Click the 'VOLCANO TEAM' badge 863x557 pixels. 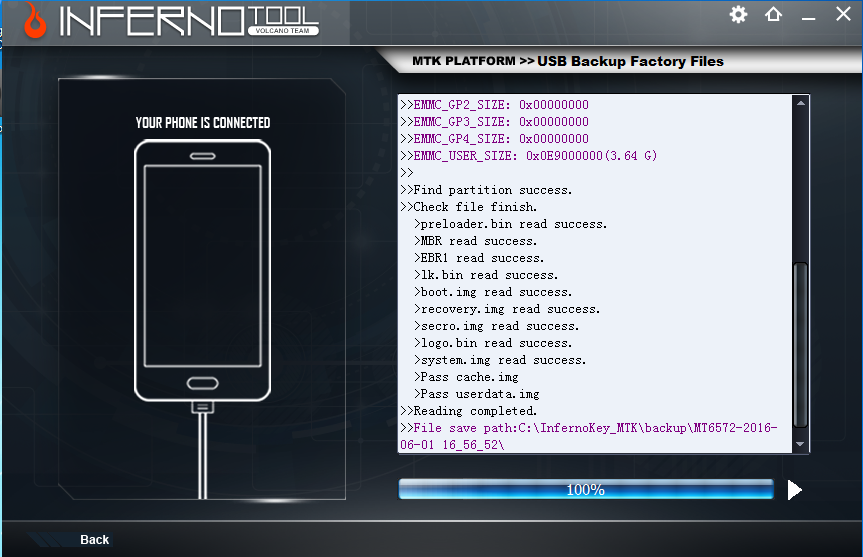coord(283,31)
